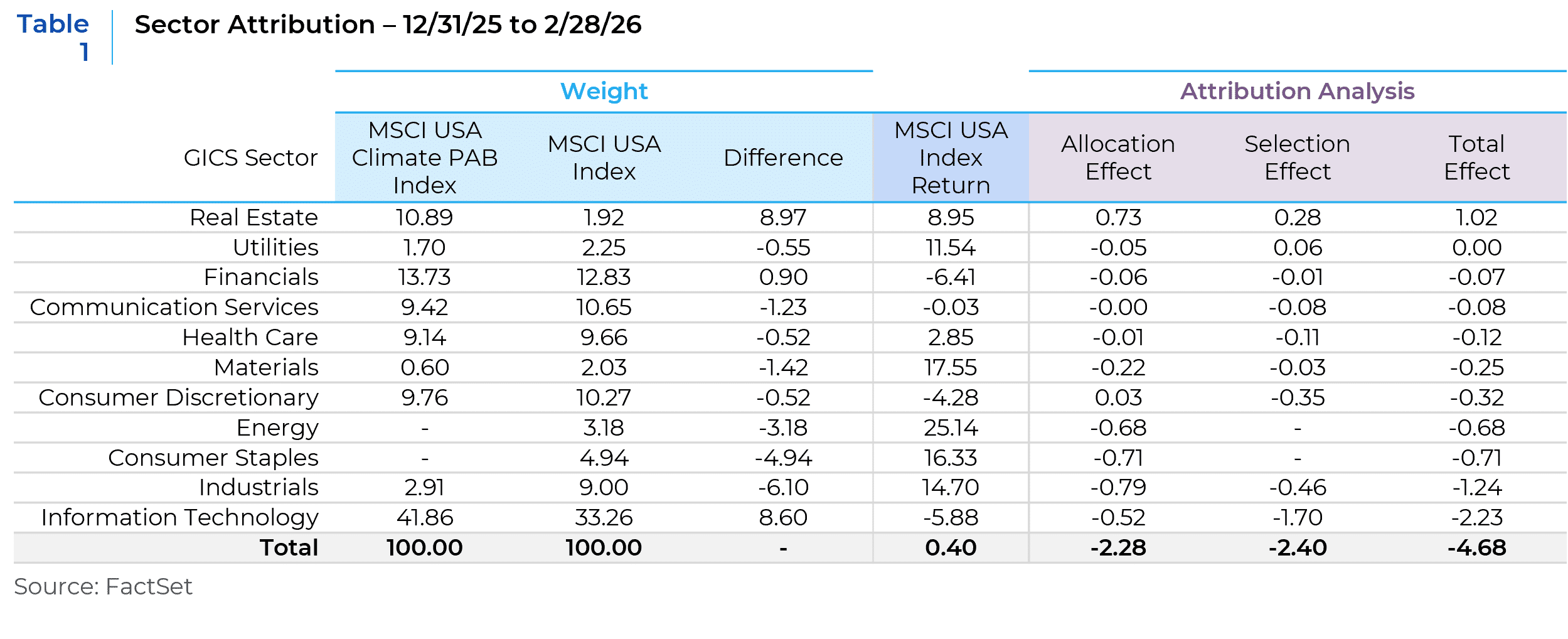Click the GICS Sector column header
Image resolution: width=1568 pixels, height=639 pixels.
click(x=250, y=158)
